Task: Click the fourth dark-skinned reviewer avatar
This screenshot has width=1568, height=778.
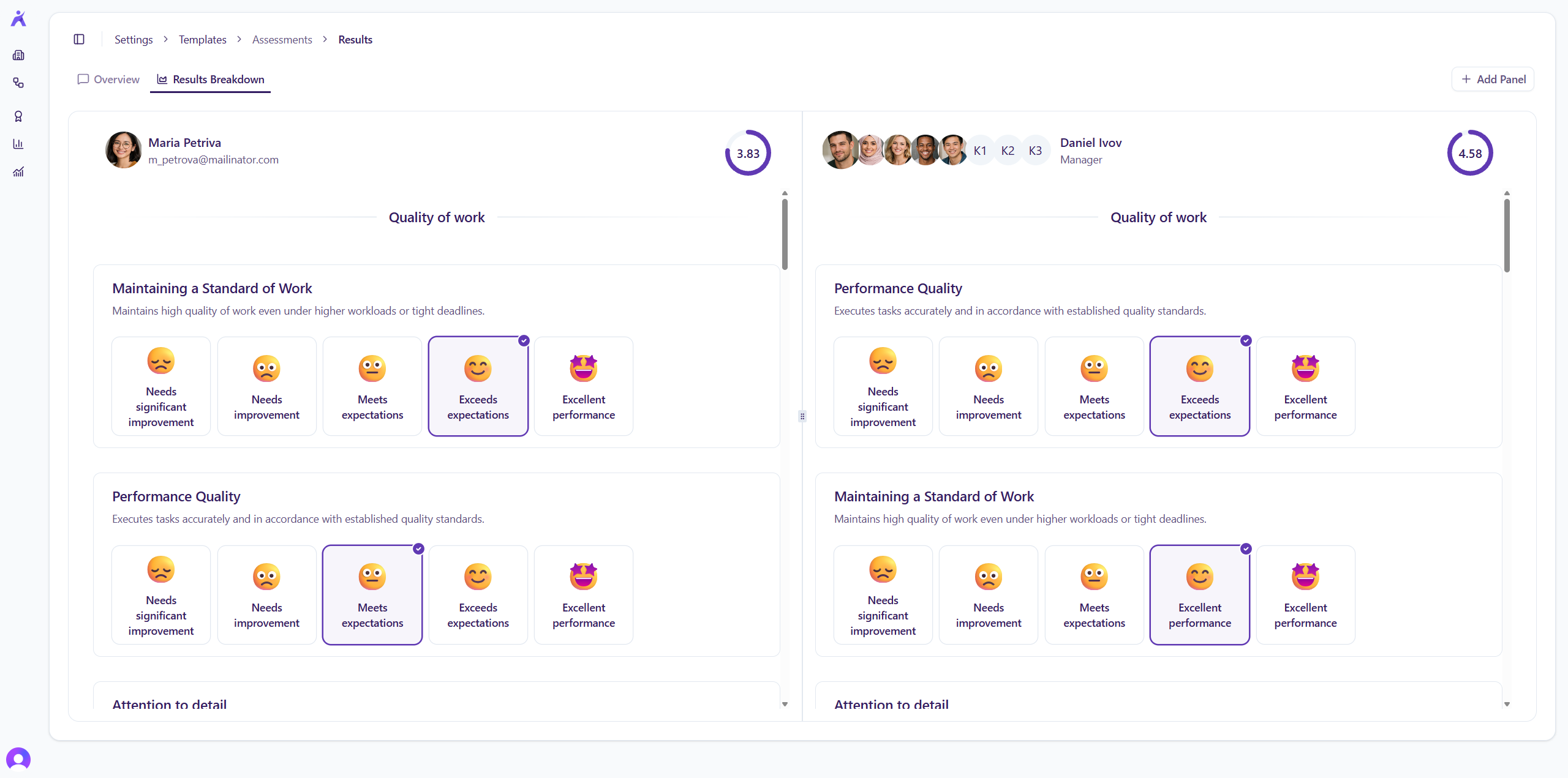Action: [925, 150]
